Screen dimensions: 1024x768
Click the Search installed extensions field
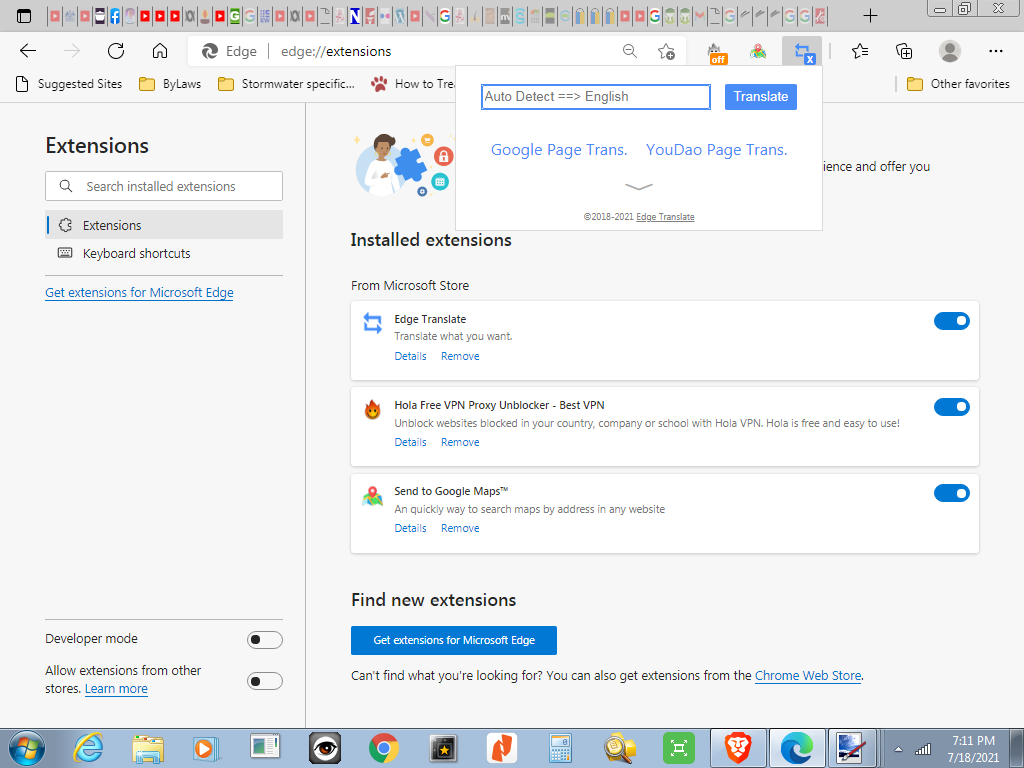click(x=164, y=186)
